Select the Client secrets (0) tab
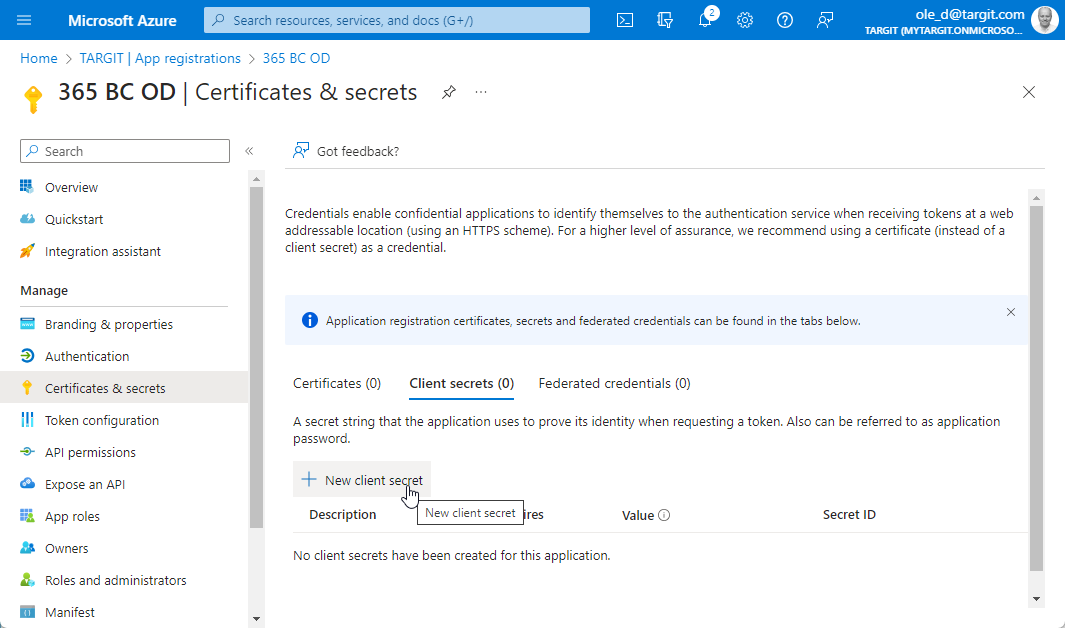 point(461,384)
